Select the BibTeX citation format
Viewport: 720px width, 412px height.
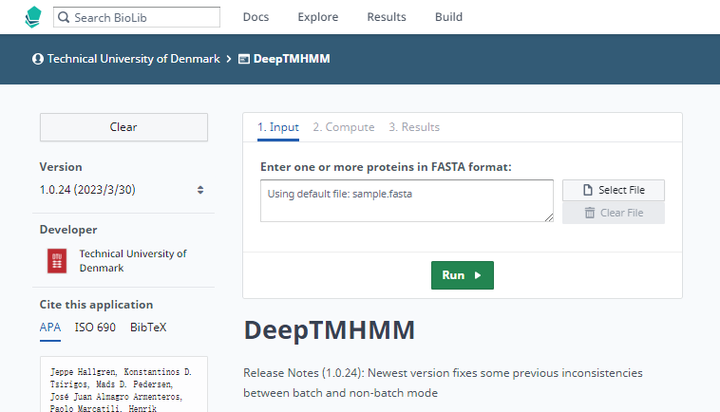[148, 327]
